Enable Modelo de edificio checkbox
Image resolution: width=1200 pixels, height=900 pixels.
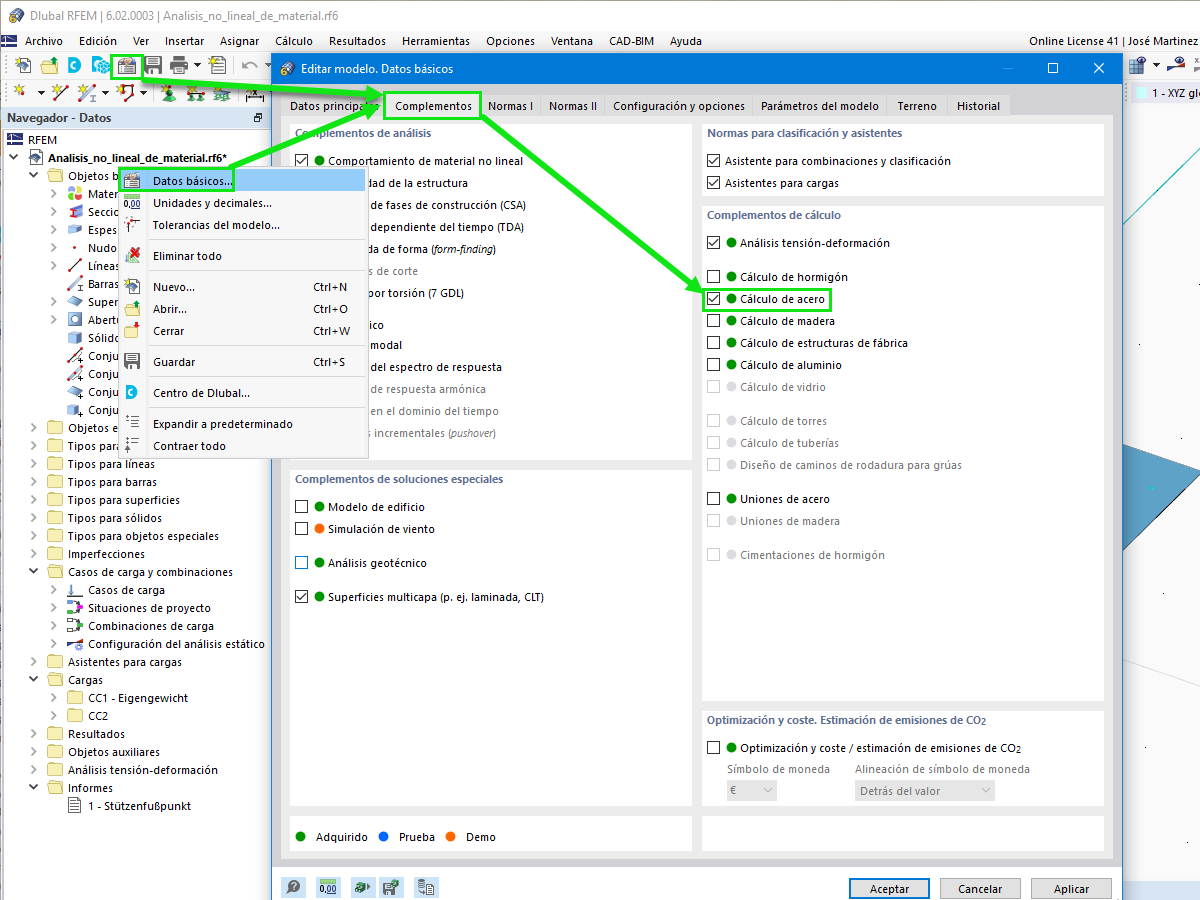tap(302, 507)
